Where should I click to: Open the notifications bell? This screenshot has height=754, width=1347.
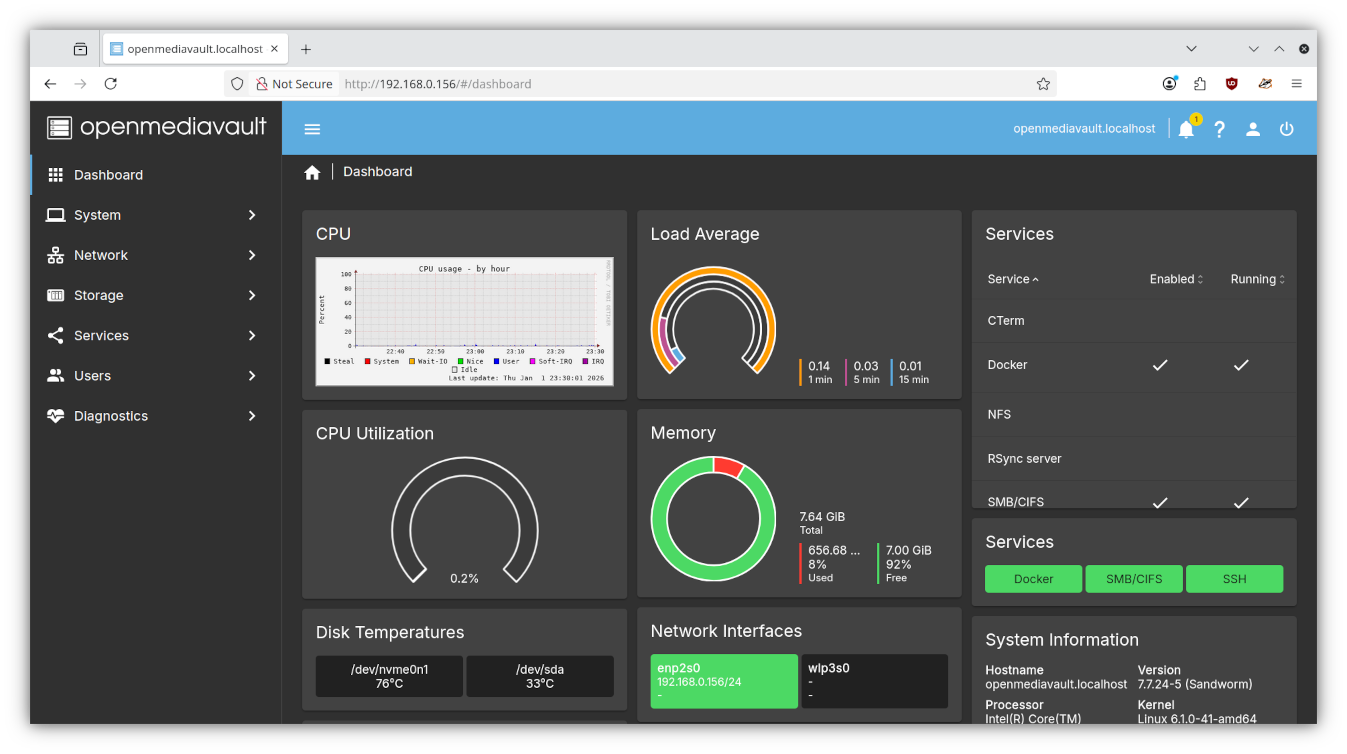click(x=1186, y=129)
